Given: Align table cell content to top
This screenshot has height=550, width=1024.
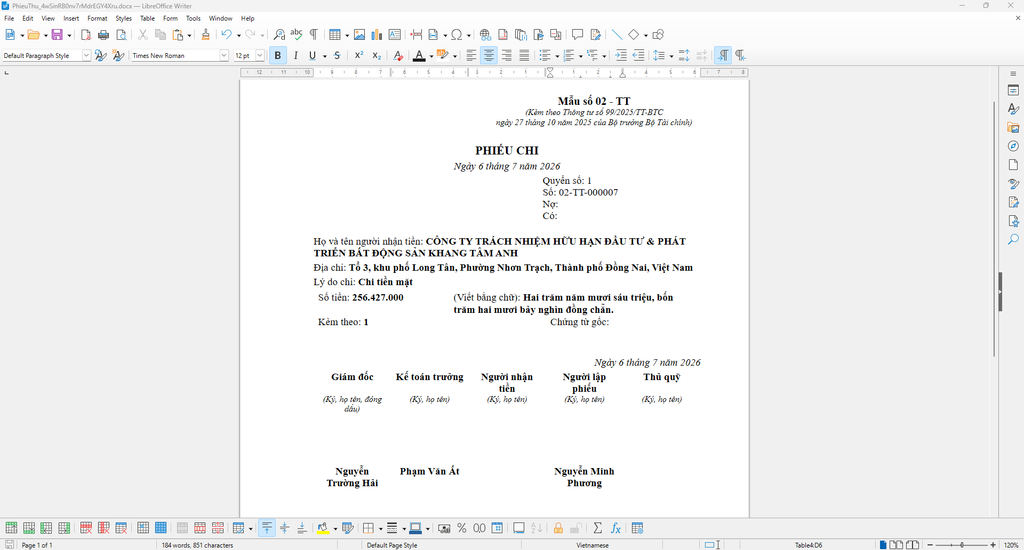Looking at the screenshot, I should pyautogui.click(x=267, y=528).
